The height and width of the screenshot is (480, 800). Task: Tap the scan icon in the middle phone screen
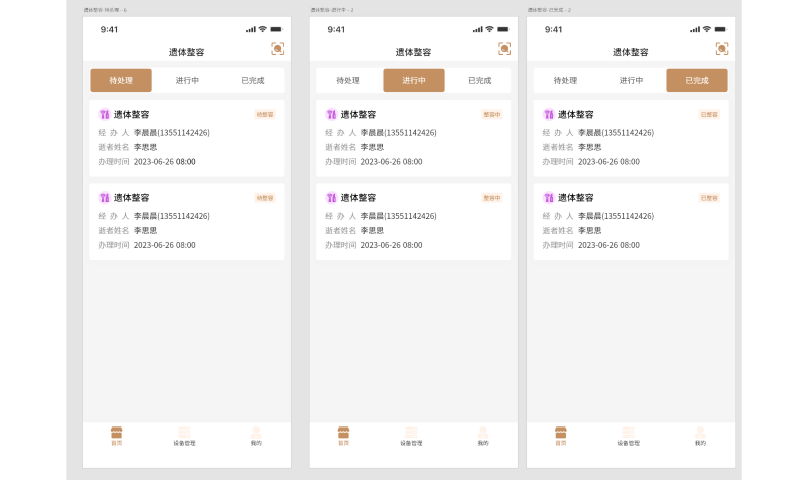coord(504,49)
